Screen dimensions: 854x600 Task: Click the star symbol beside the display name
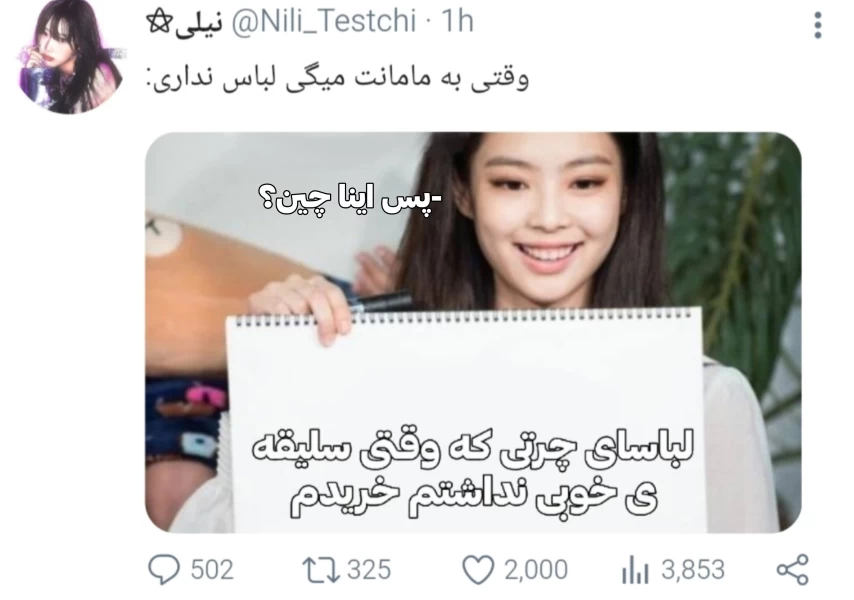(x=160, y=23)
